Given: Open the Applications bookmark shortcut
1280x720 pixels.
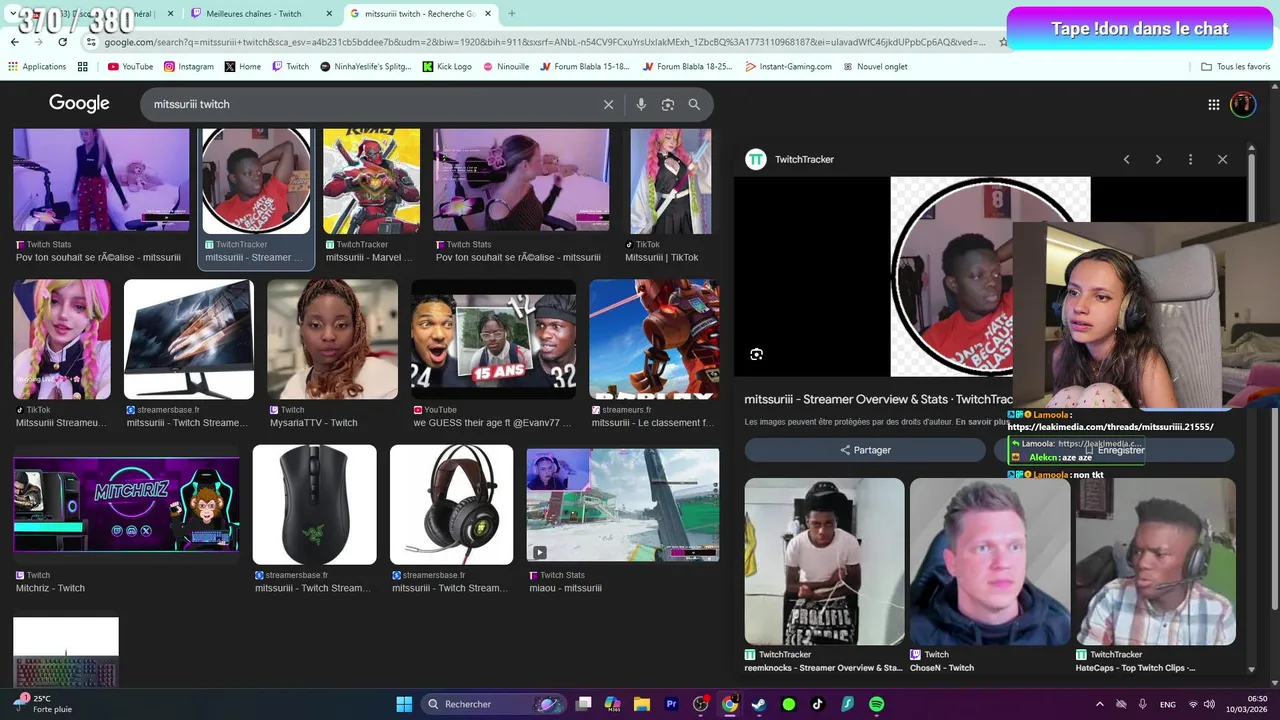Looking at the screenshot, I should pyautogui.click(x=37, y=66).
